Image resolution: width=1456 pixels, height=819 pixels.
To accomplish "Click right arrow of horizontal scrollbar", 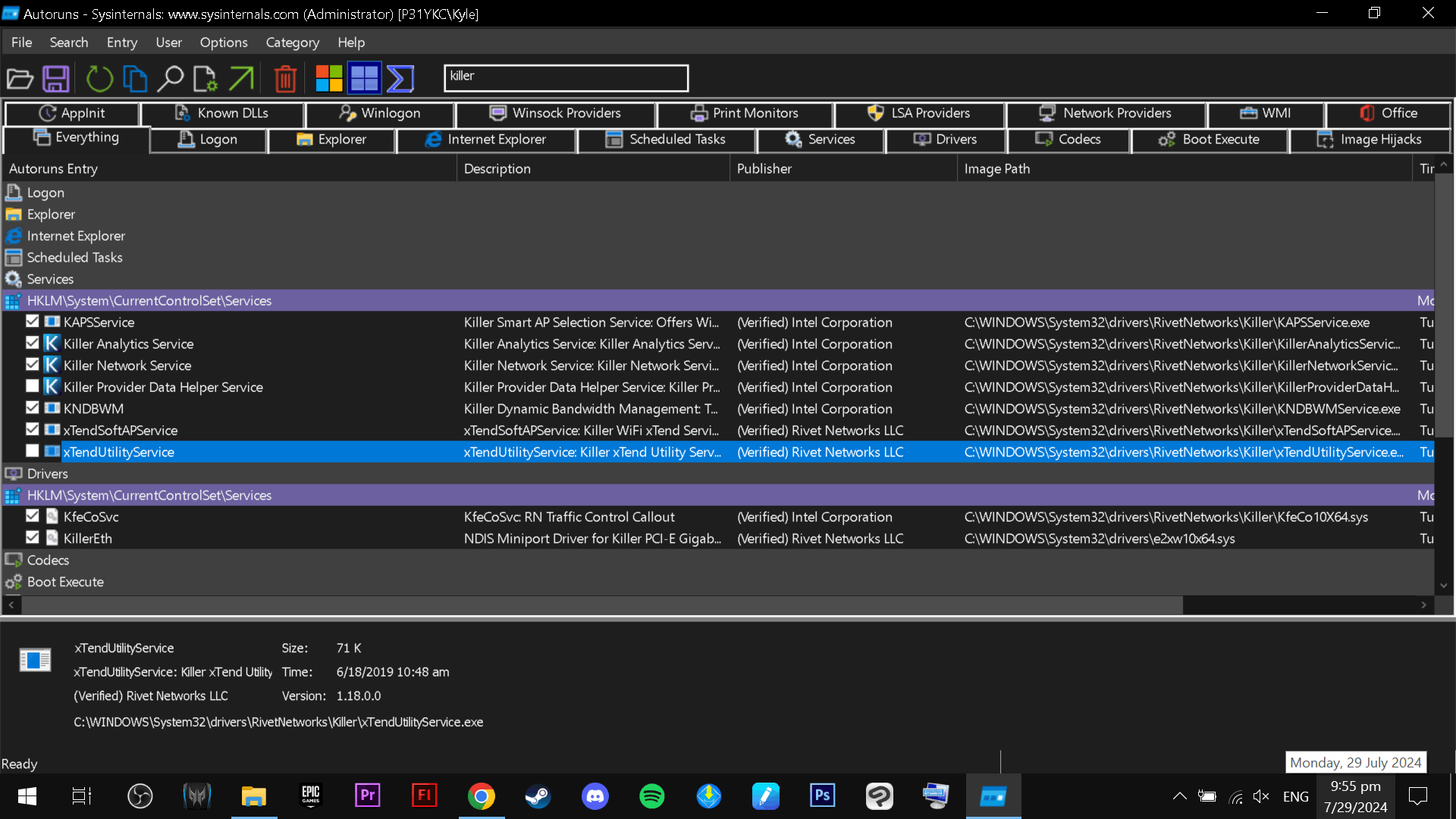I will (1423, 604).
